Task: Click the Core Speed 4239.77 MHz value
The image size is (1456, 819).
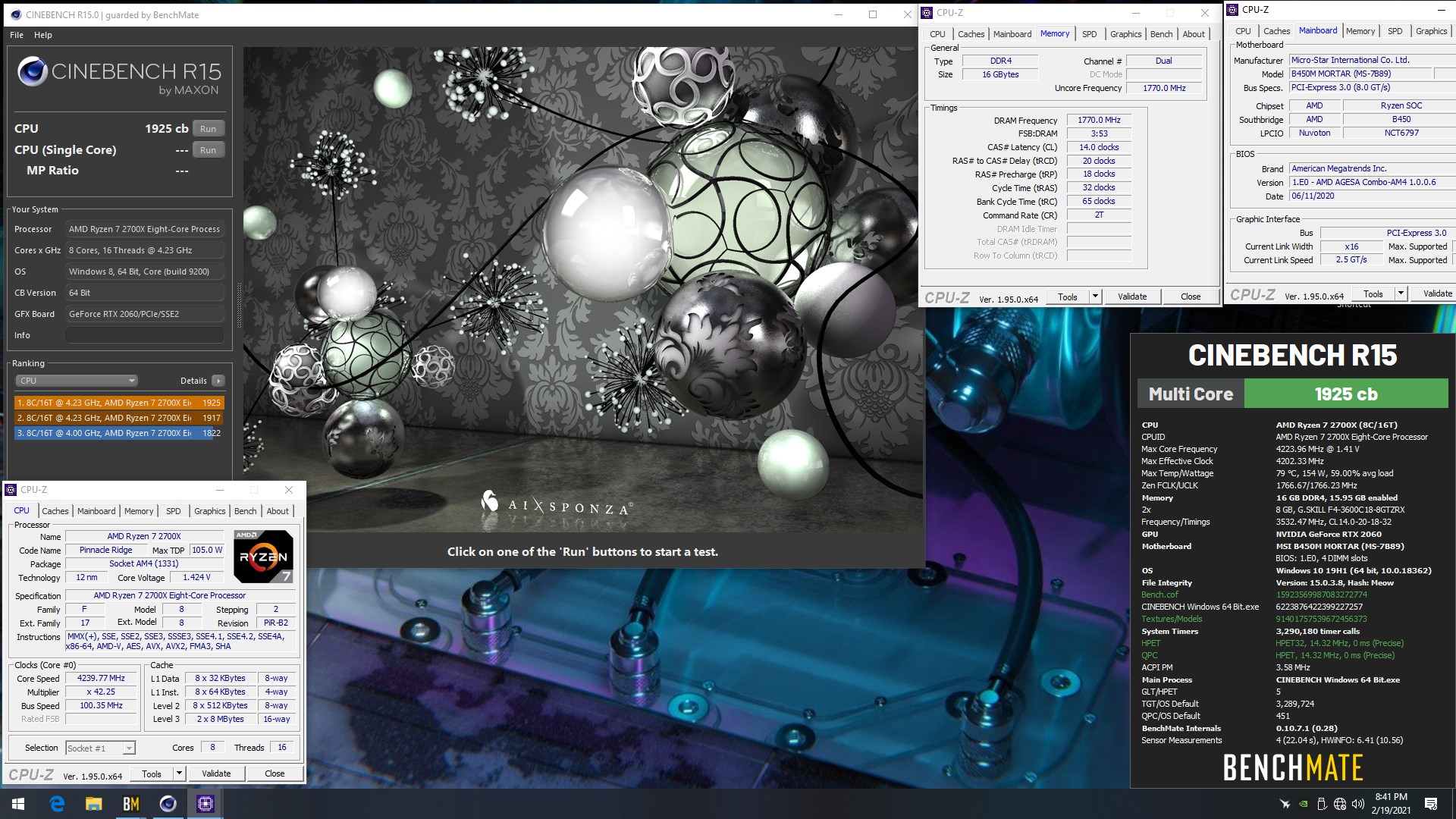Action: tap(101, 679)
